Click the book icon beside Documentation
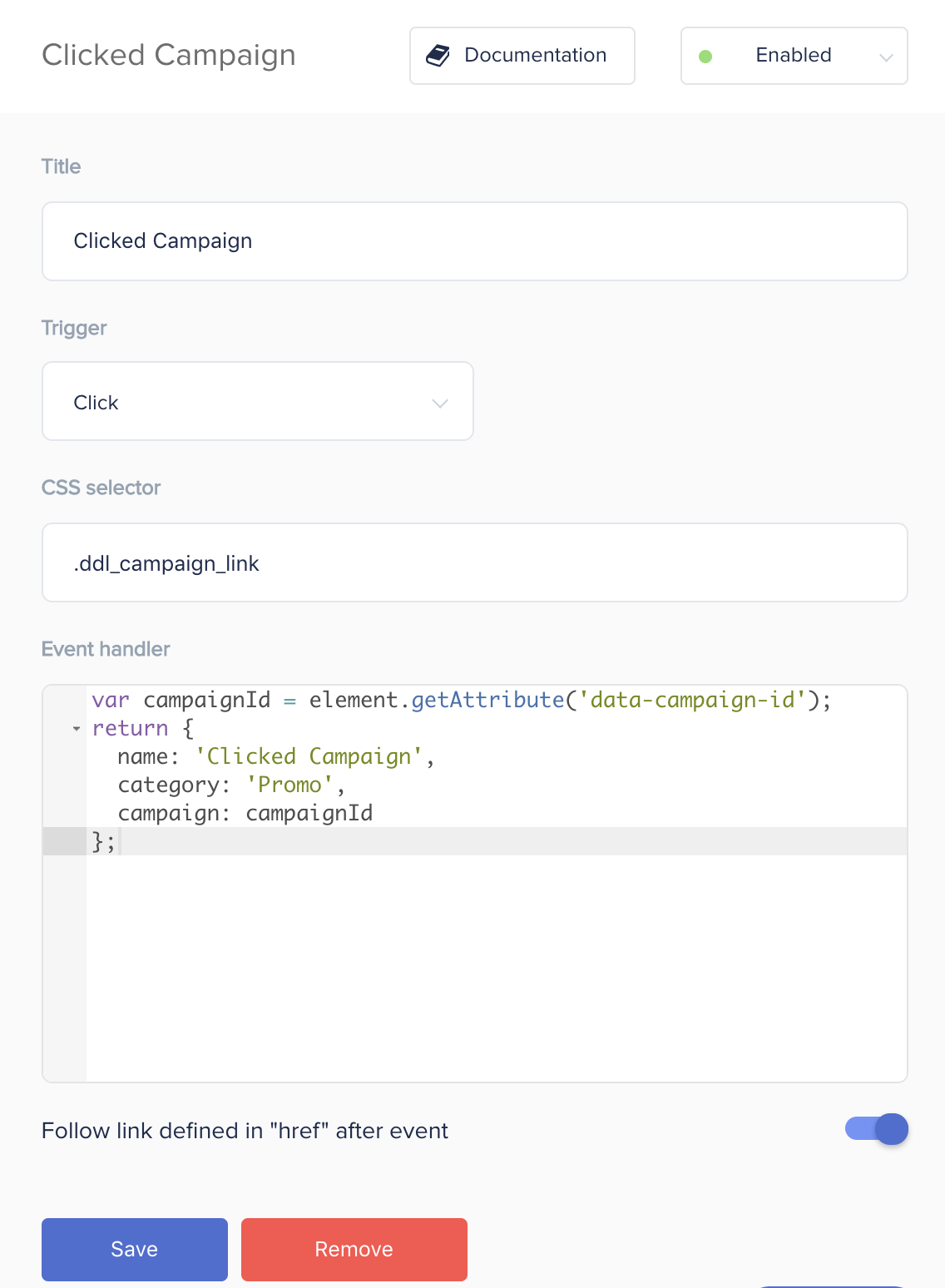The height and width of the screenshot is (1288, 945). coord(438,56)
